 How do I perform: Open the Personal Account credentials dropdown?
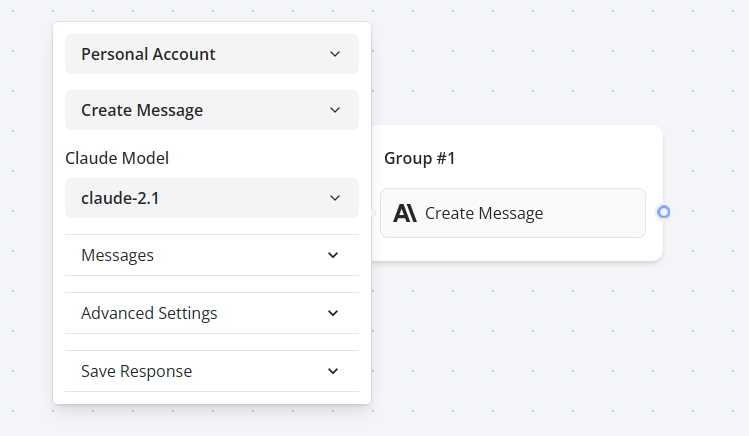point(200,54)
